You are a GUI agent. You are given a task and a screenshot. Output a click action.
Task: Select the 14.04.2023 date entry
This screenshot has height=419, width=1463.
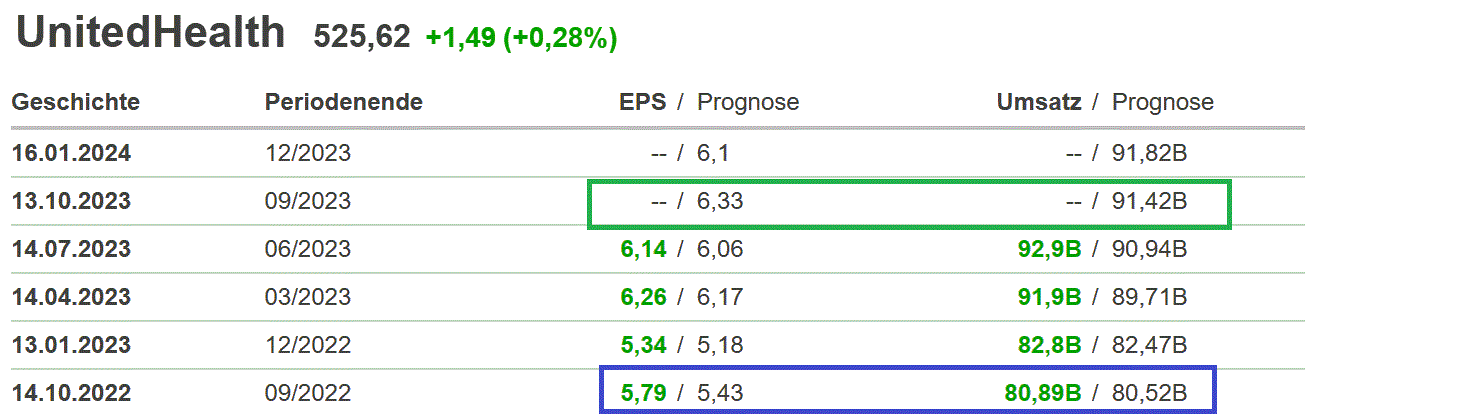[72, 297]
